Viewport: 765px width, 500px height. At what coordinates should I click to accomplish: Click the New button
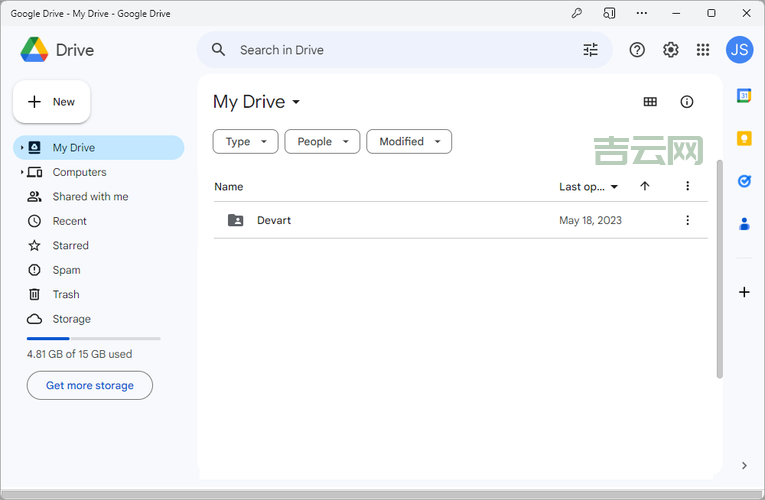coord(52,102)
